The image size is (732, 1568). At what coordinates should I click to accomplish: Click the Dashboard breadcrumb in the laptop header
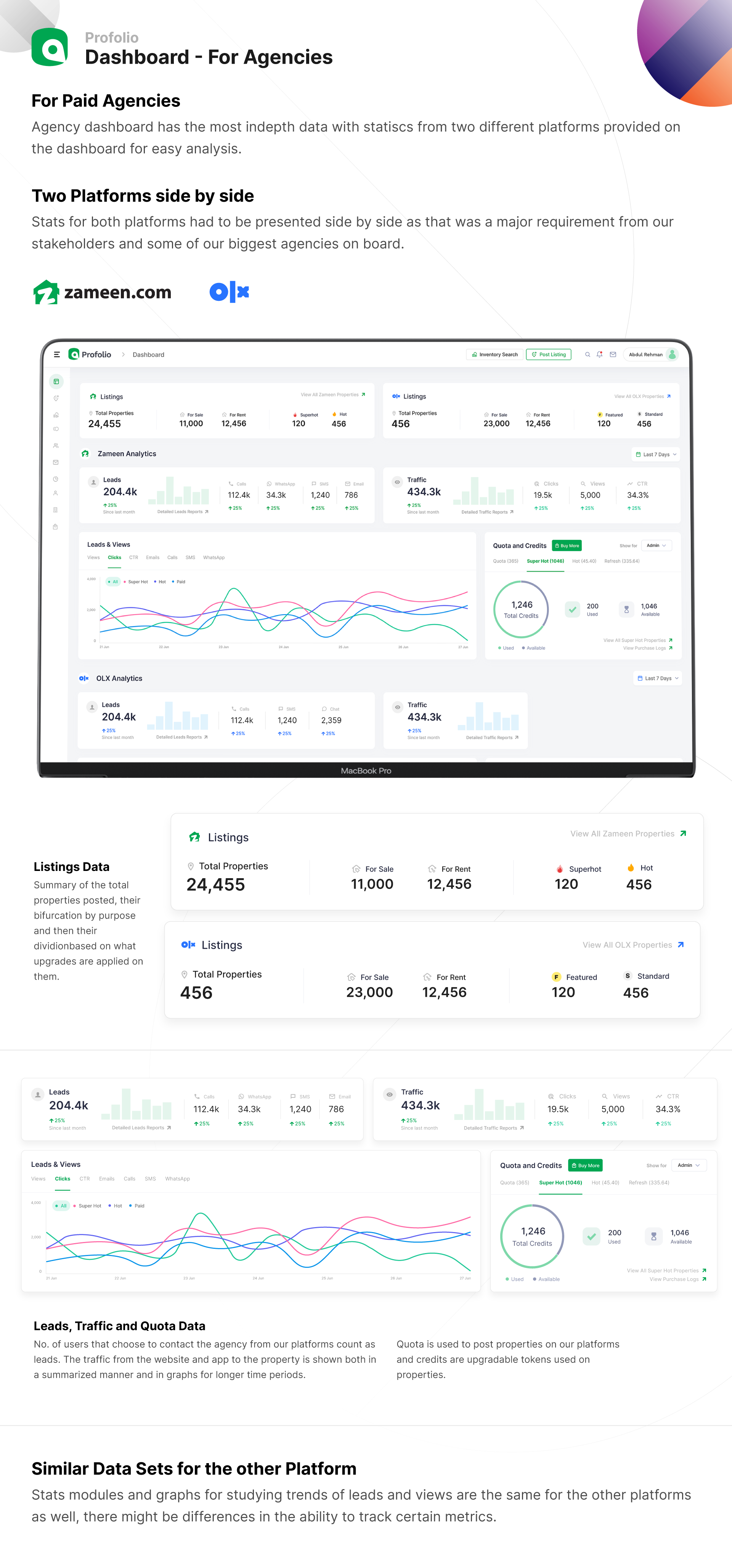(x=148, y=354)
